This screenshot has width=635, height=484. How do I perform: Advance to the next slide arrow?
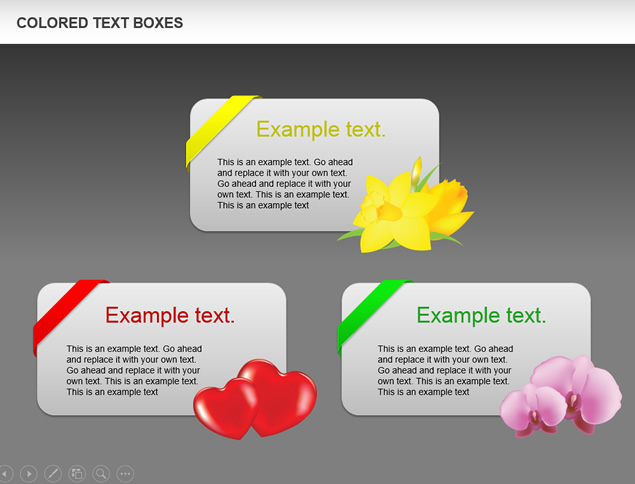click(29, 473)
